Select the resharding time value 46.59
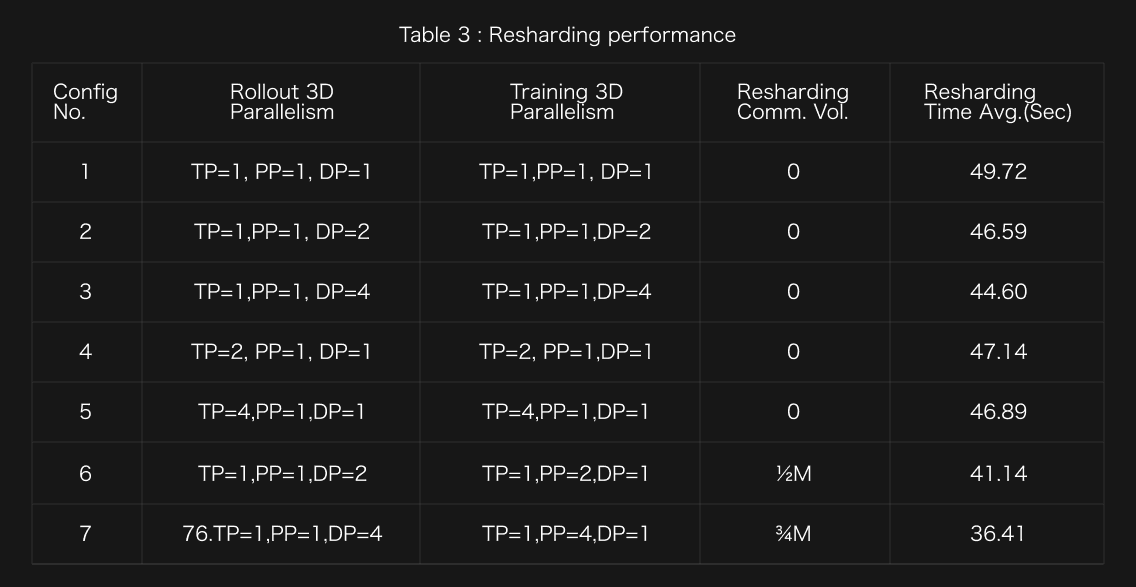Image resolution: width=1136 pixels, height=587 pixels. pos(998,232)
